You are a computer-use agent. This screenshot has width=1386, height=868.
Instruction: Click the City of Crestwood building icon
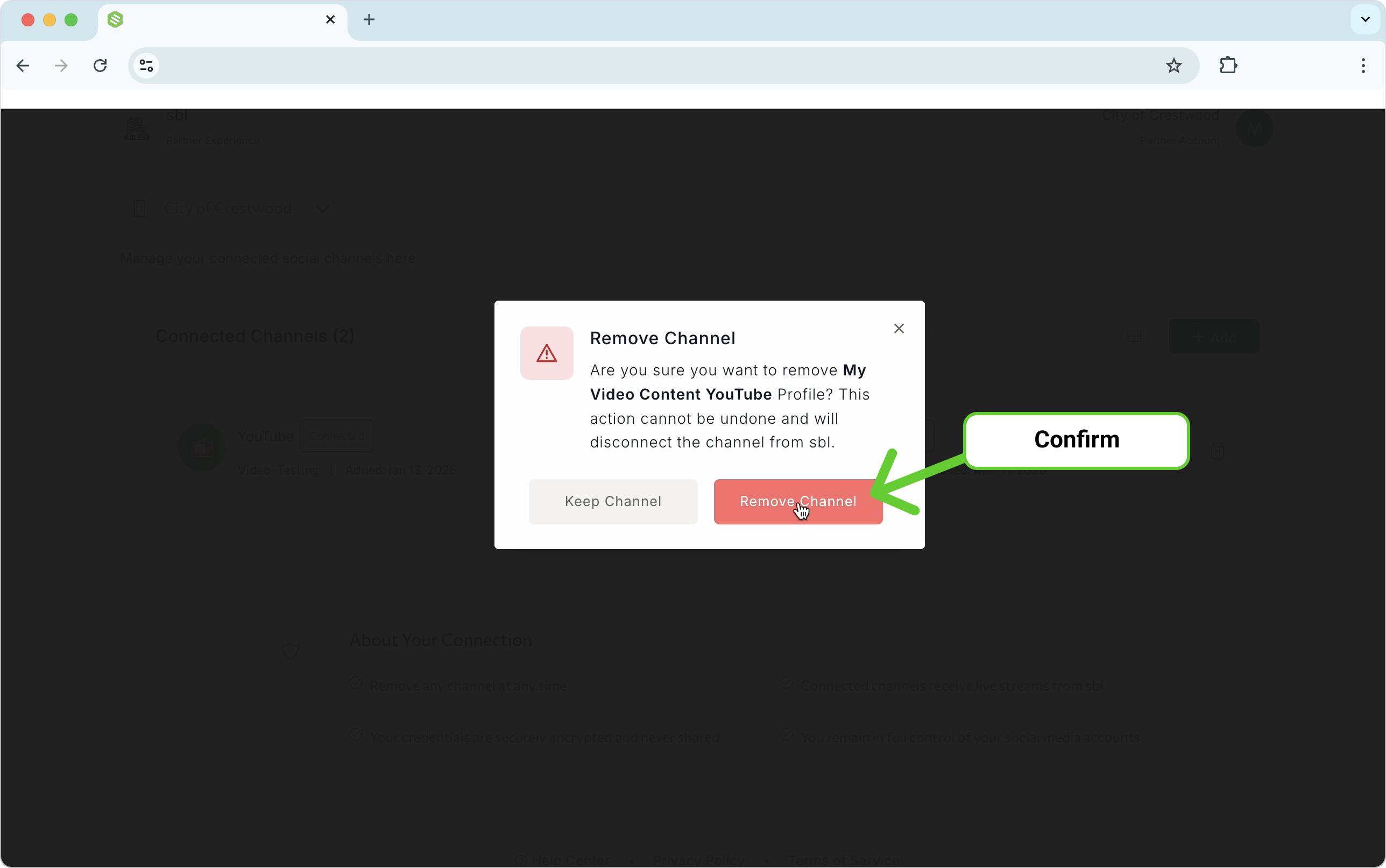tap(139, 208)
